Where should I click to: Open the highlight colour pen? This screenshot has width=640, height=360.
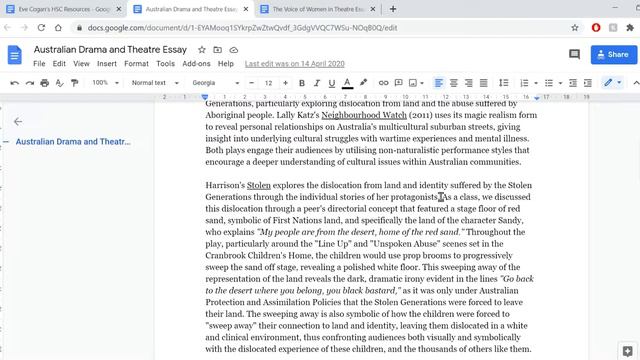[363, 83]
